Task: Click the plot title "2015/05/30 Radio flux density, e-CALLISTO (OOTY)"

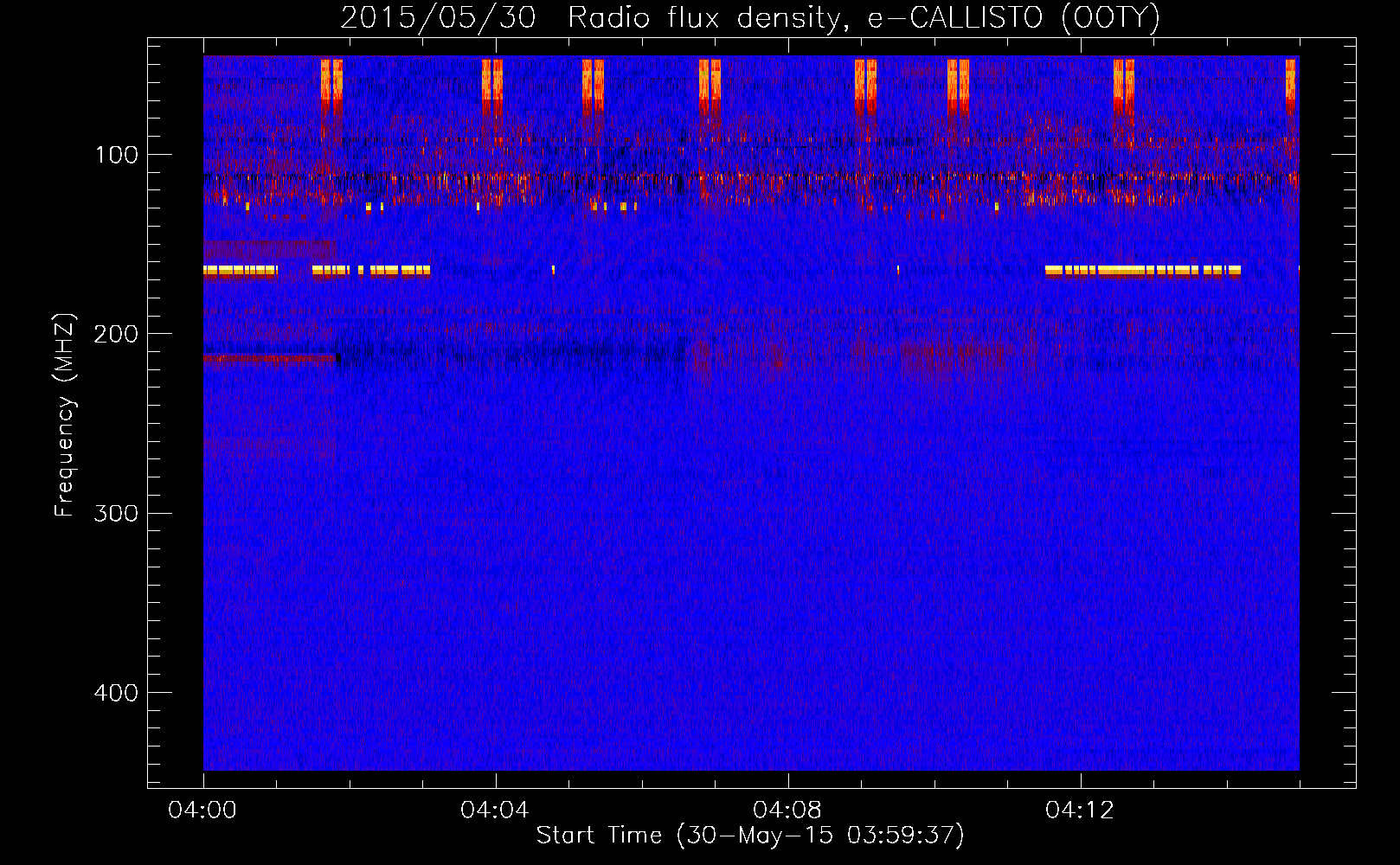Action: tap(750, 17)
